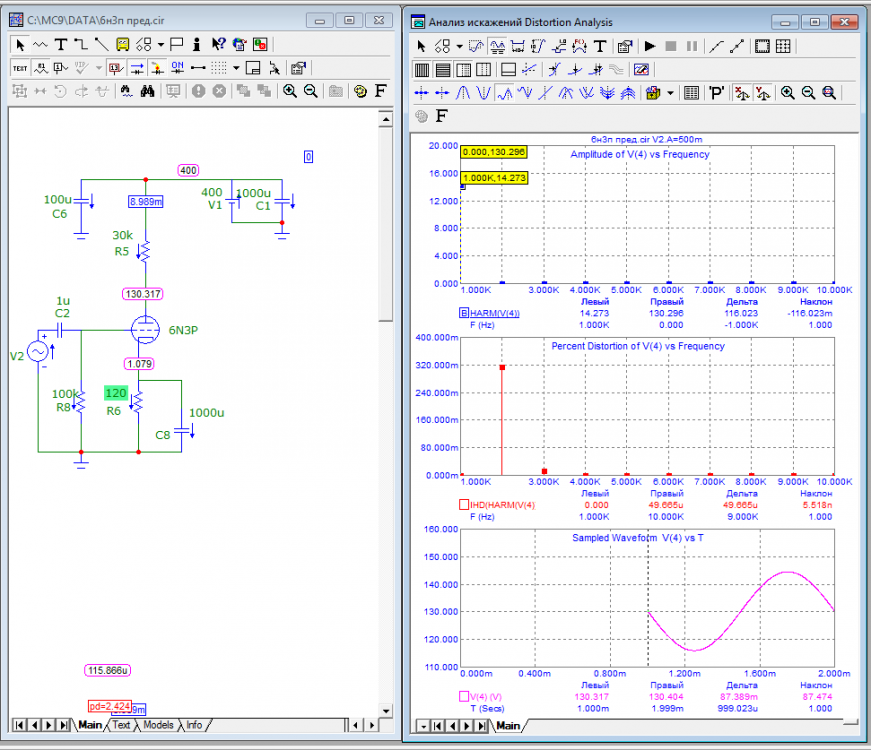Open the grid options dropdown arrow
Viewport: 871px width, 750px height.
point(236,68)
